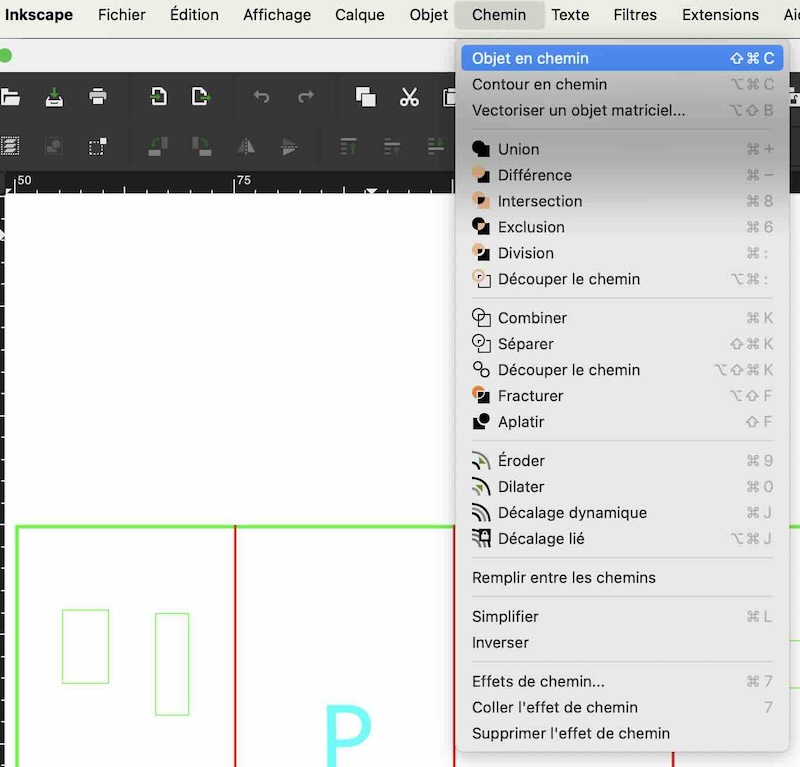Viewport: 800px width, 767px height.
Task: Click the greyed shapes selection icon
Action: pyautogui.click(x=54, y=146)
